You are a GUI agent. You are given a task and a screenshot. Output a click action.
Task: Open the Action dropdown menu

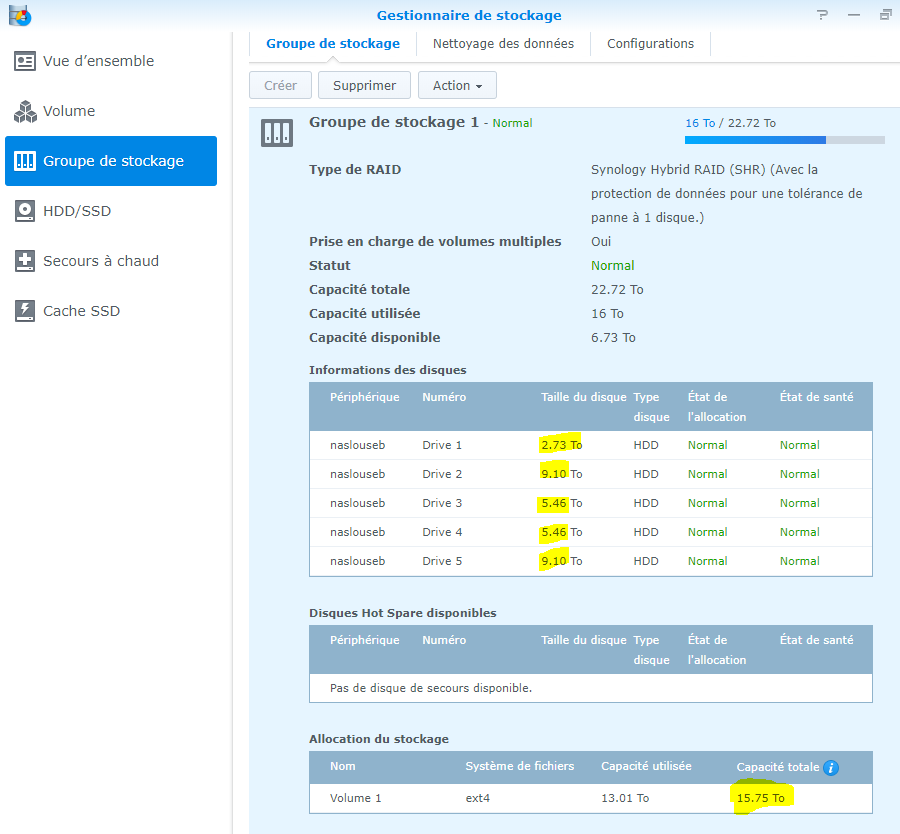tap(457, 86)
